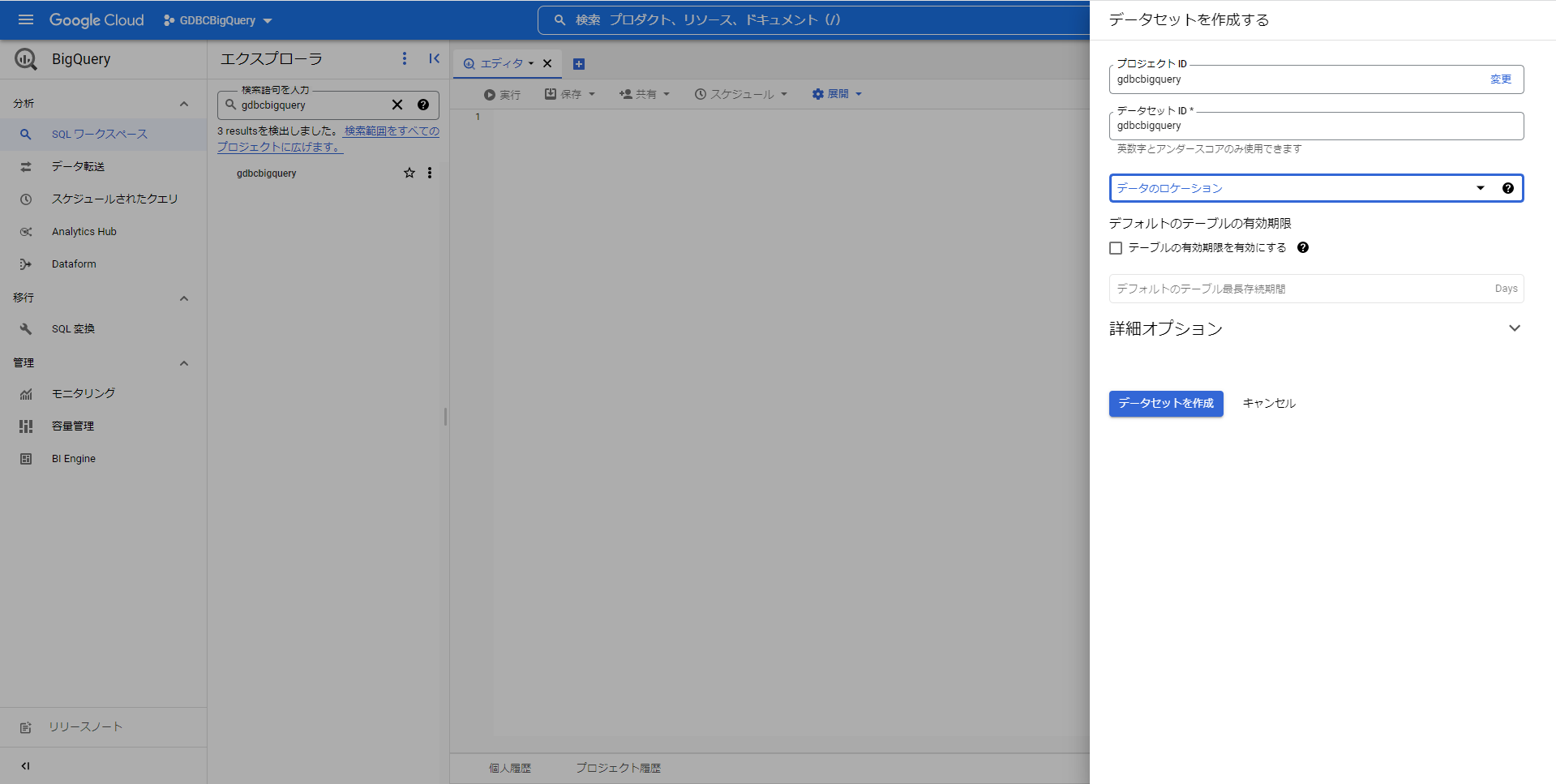The width and height of the screenshot is (1556, 784).
Task: Open the main navigation hamburger menu
Action: click(x=26, y=19)
